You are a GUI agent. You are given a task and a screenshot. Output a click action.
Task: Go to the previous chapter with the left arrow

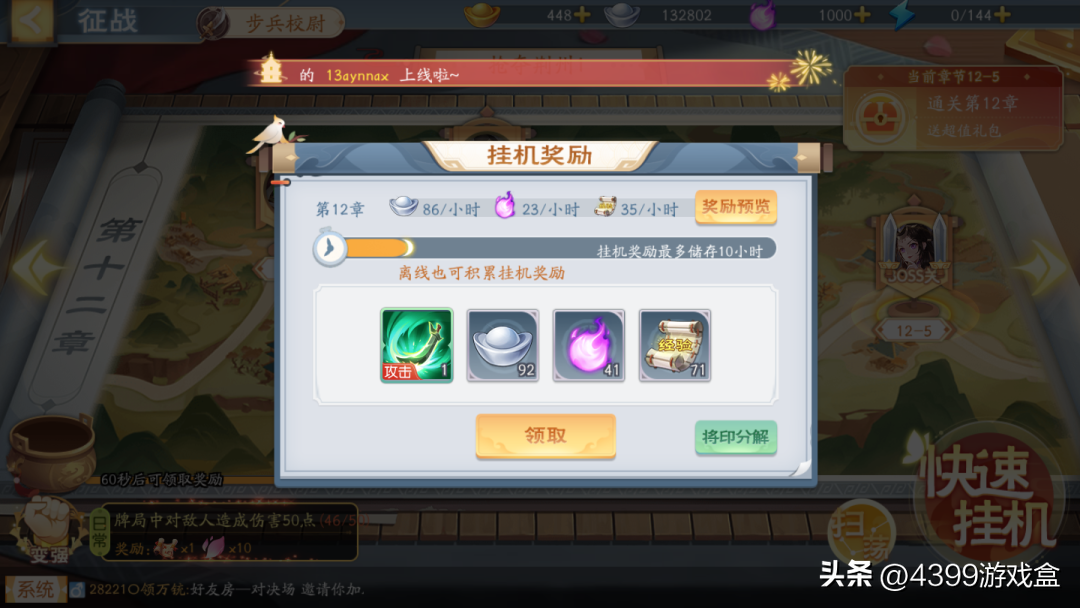(37, 267)
